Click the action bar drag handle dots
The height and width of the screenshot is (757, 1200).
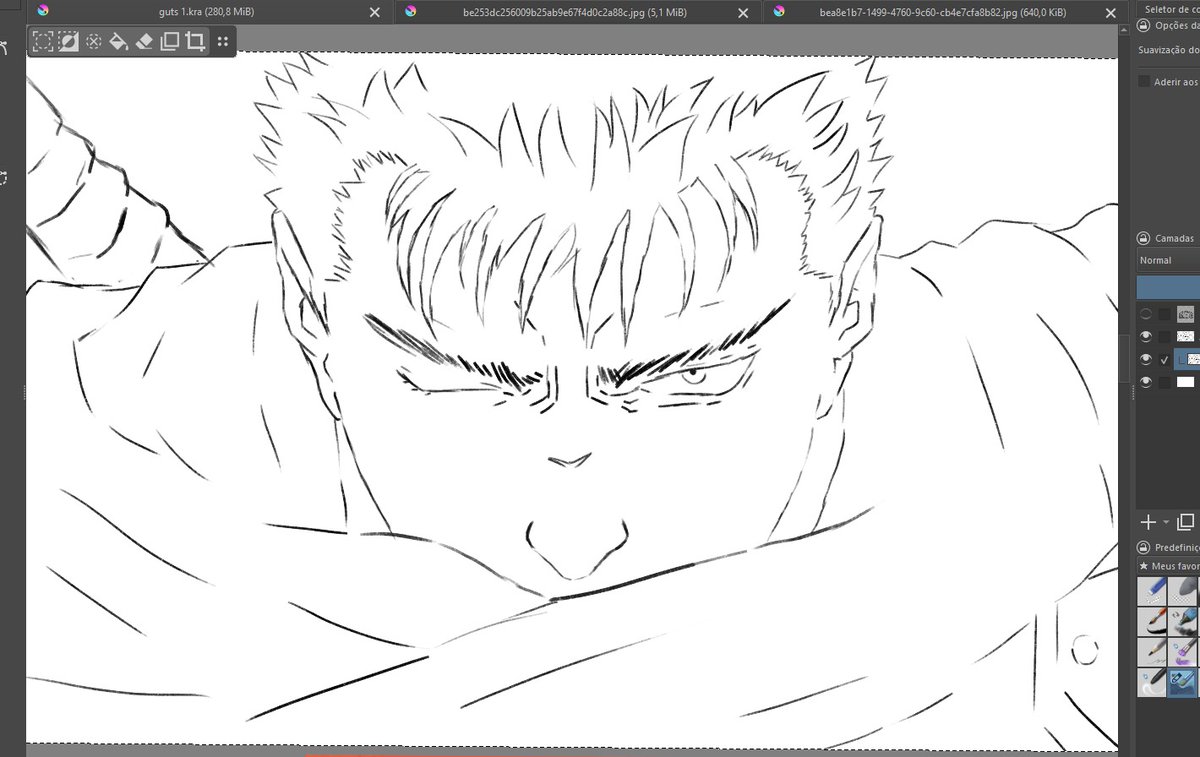222,42
